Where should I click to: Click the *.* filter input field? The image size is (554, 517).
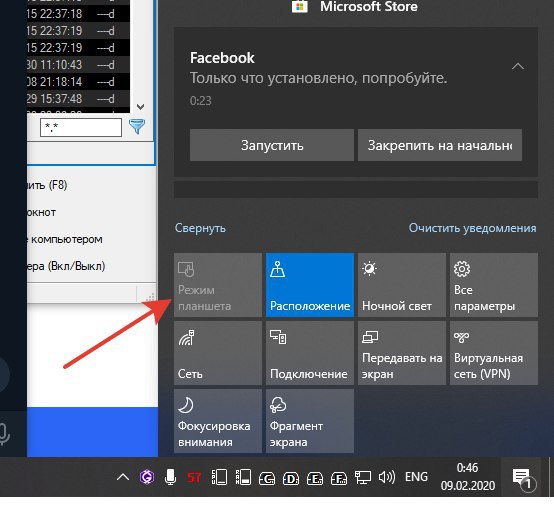point(81,127)
